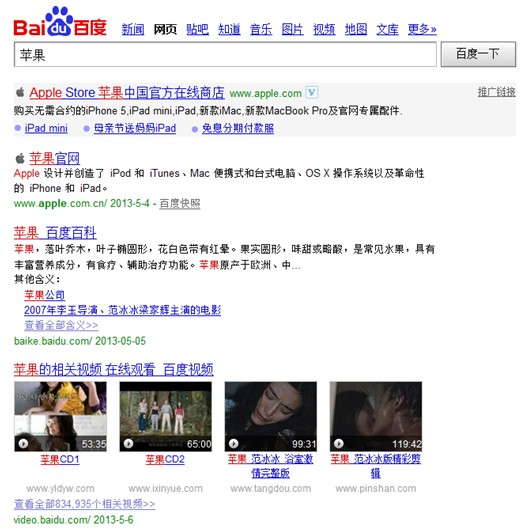The image size is (525, 531).
Task: Click the www.apple.com green URL in ad
Action: pyautogui.click(x=265, y=93)
